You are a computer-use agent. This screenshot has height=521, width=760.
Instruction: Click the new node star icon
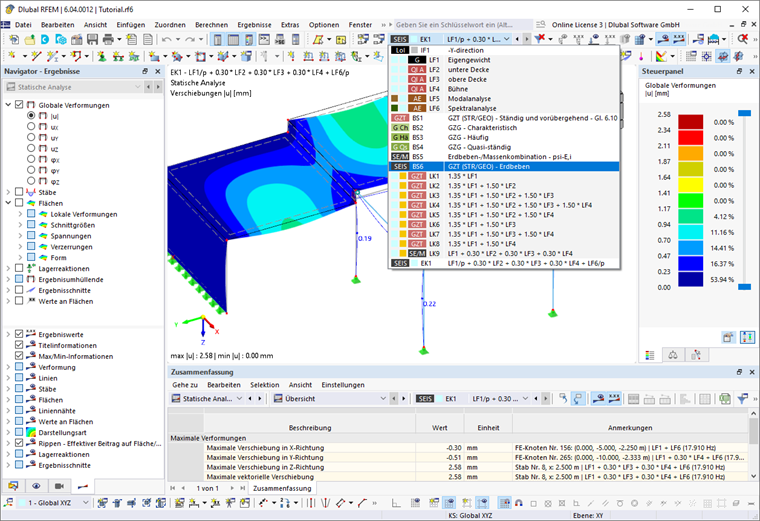point(13,57)
